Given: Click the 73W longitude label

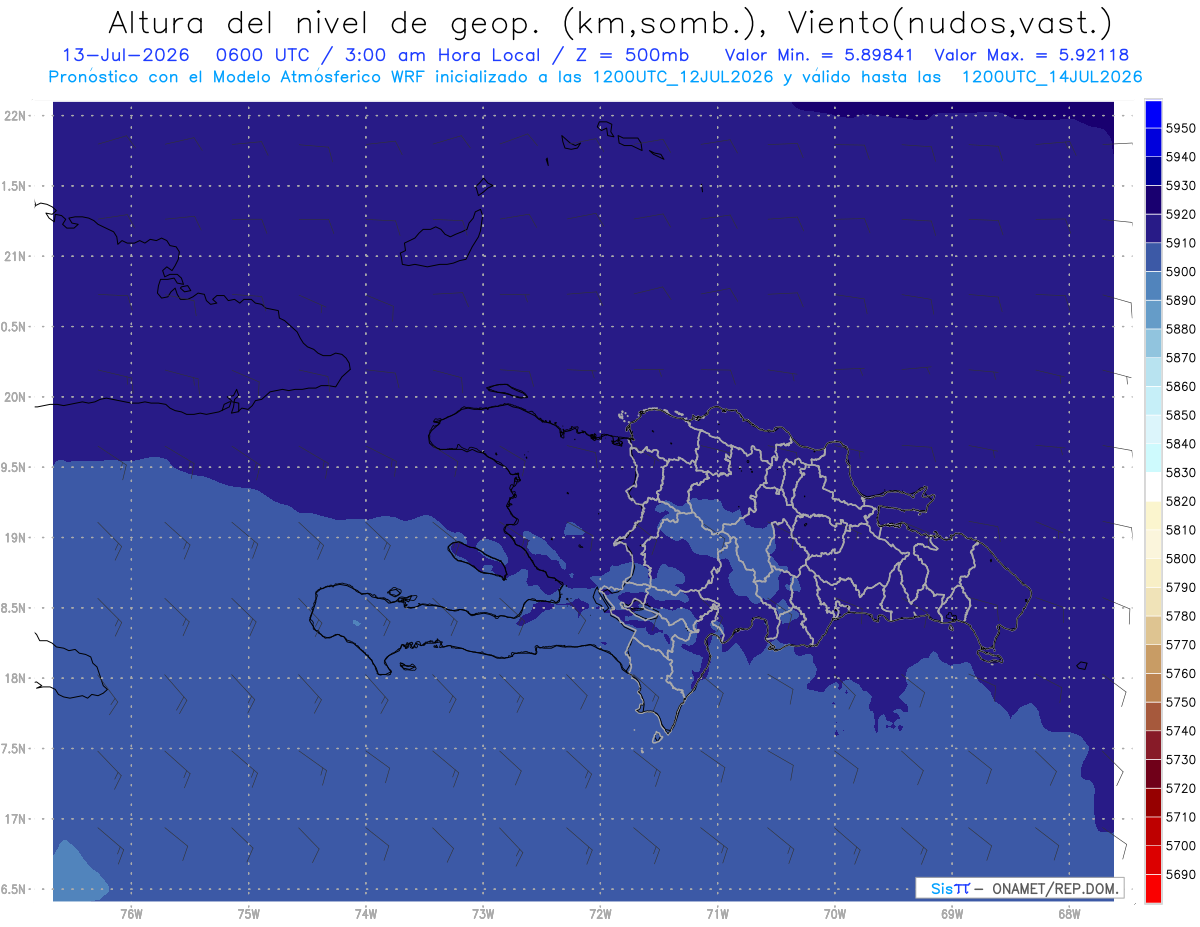Looking at the screenshot, I should 483,912.
